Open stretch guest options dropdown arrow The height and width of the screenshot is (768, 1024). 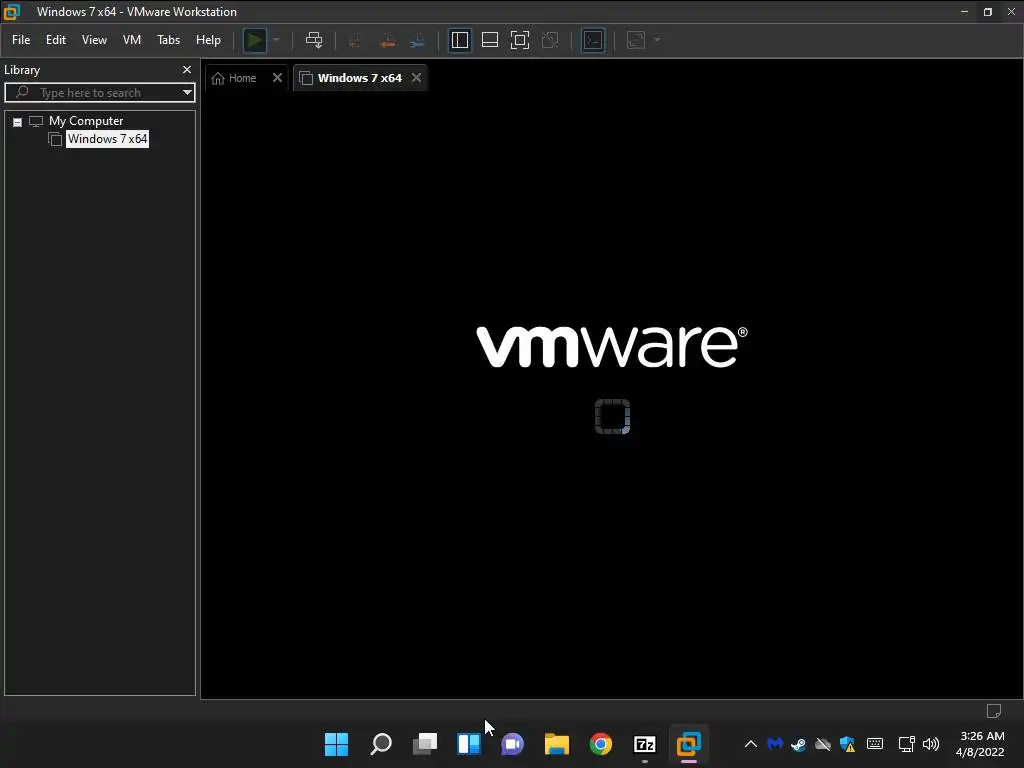(x=657, y=40)
